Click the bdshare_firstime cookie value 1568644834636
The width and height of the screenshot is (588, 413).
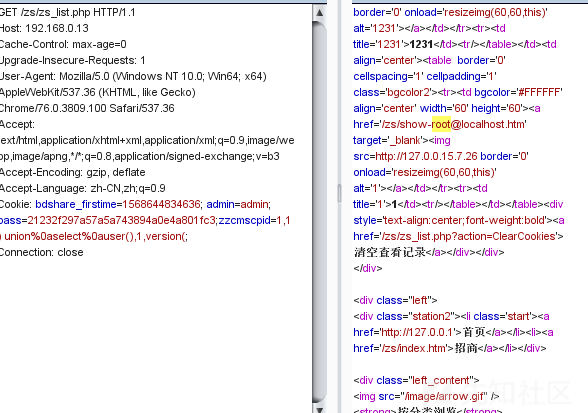[161, 204]
